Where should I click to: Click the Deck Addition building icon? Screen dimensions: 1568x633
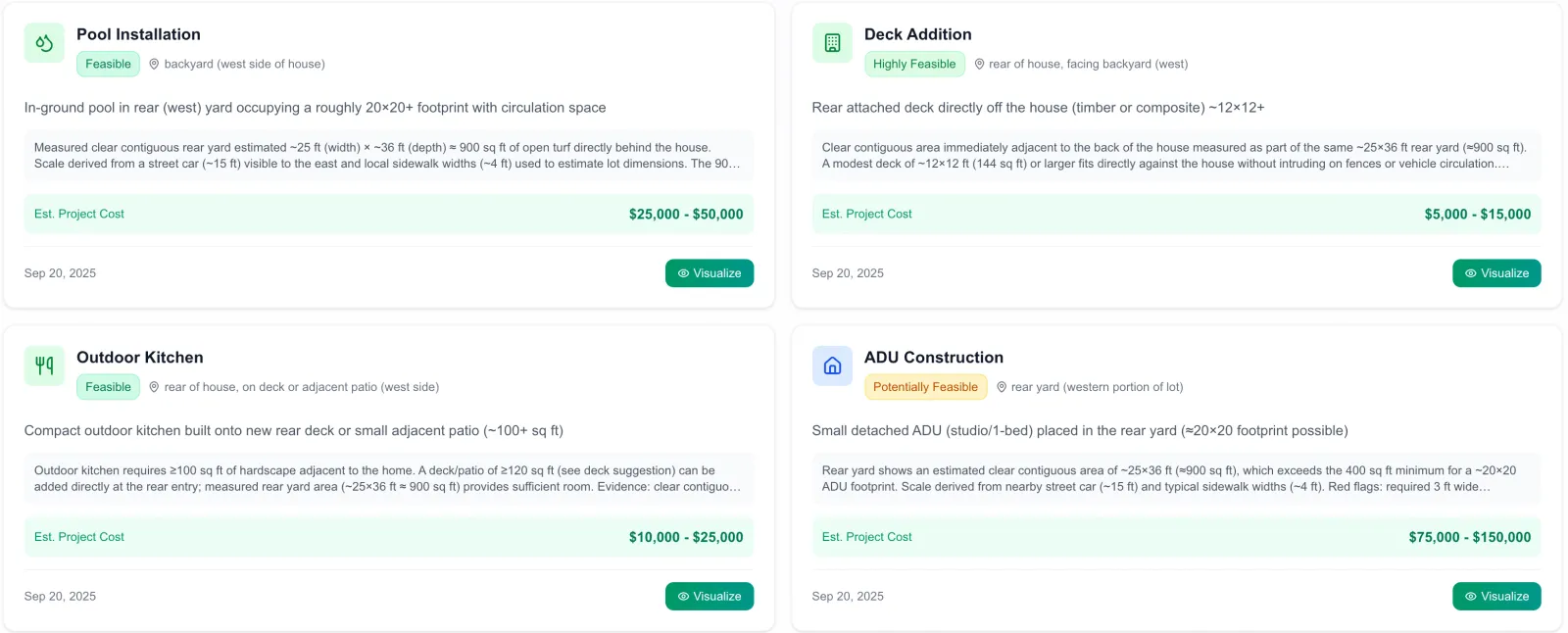pyautogui.click(x=832, y=43)
